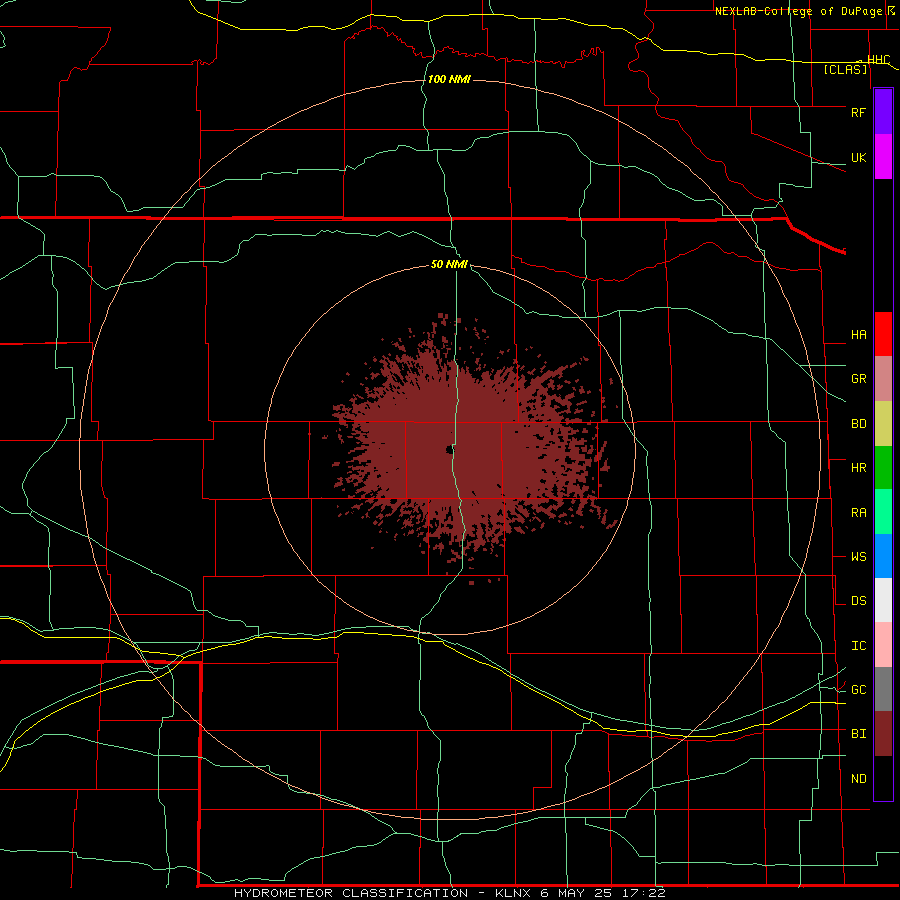
Task: Click the blue WS legend swatch
Action: tap(883, 556)
